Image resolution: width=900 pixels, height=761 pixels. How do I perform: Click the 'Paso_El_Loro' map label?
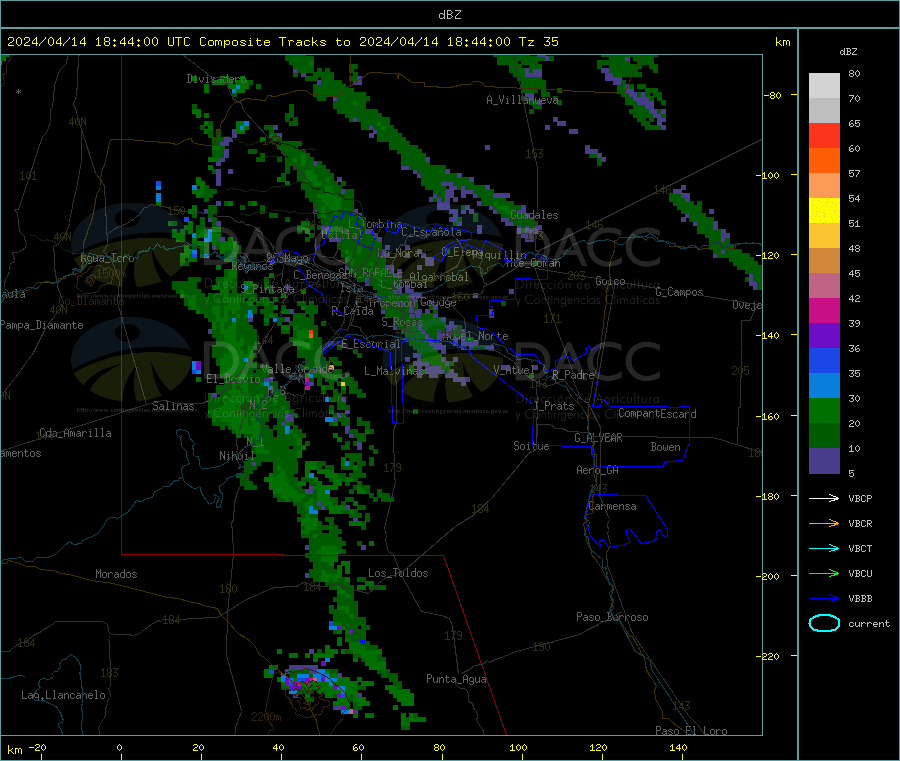point(691,731)
